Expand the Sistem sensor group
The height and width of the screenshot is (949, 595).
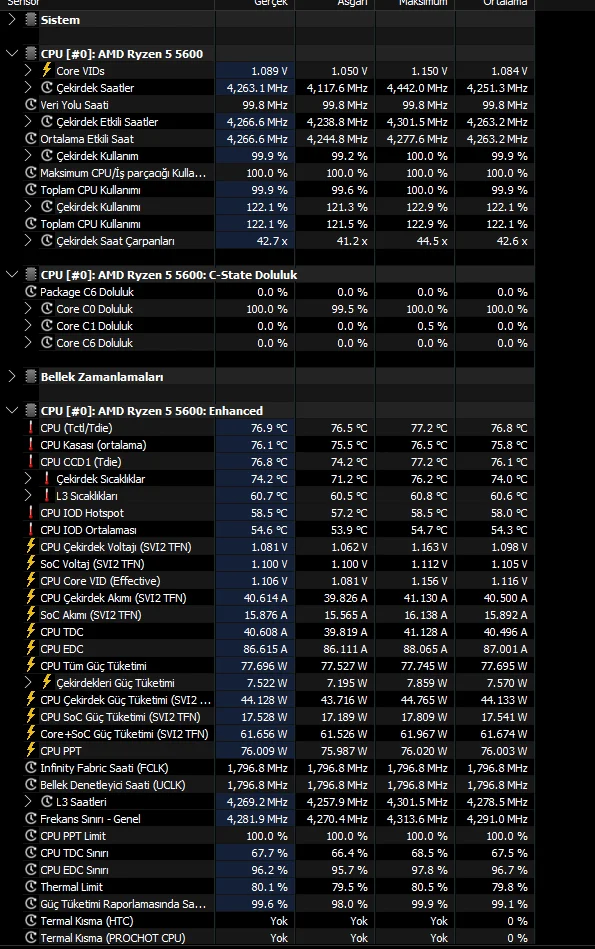[12, 20]
